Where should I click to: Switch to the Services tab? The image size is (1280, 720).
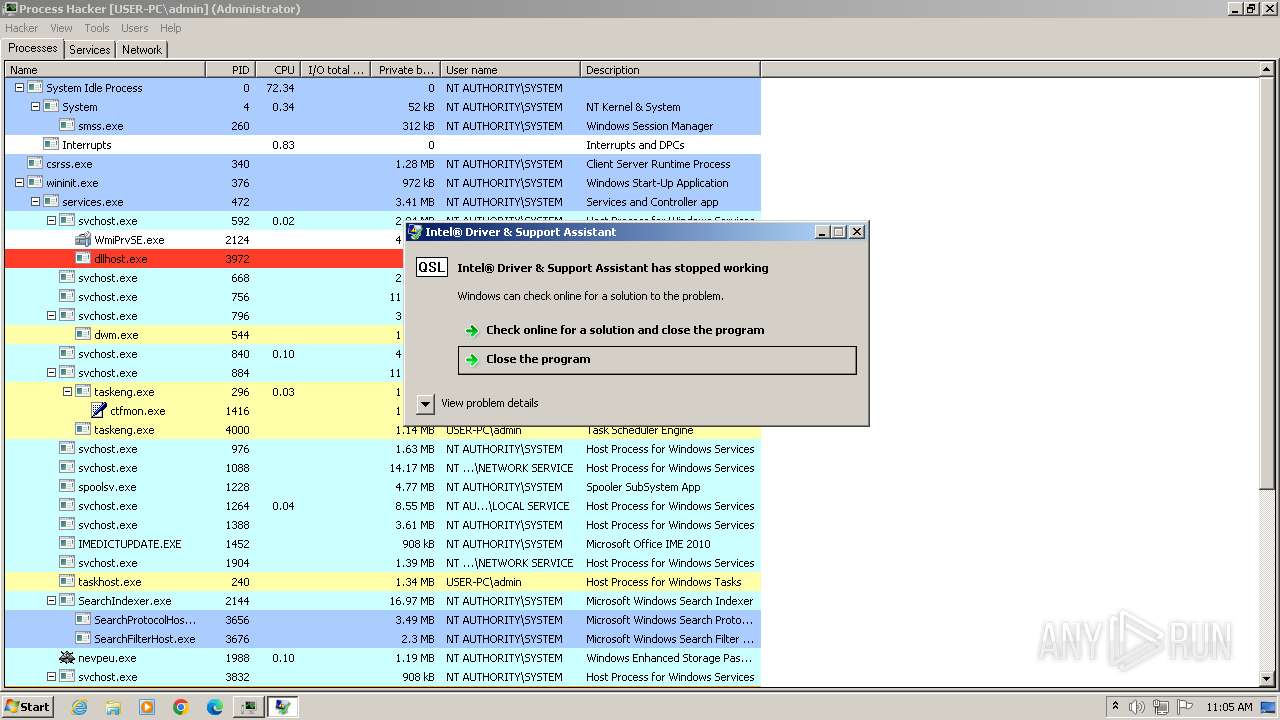tap(90, 49)
